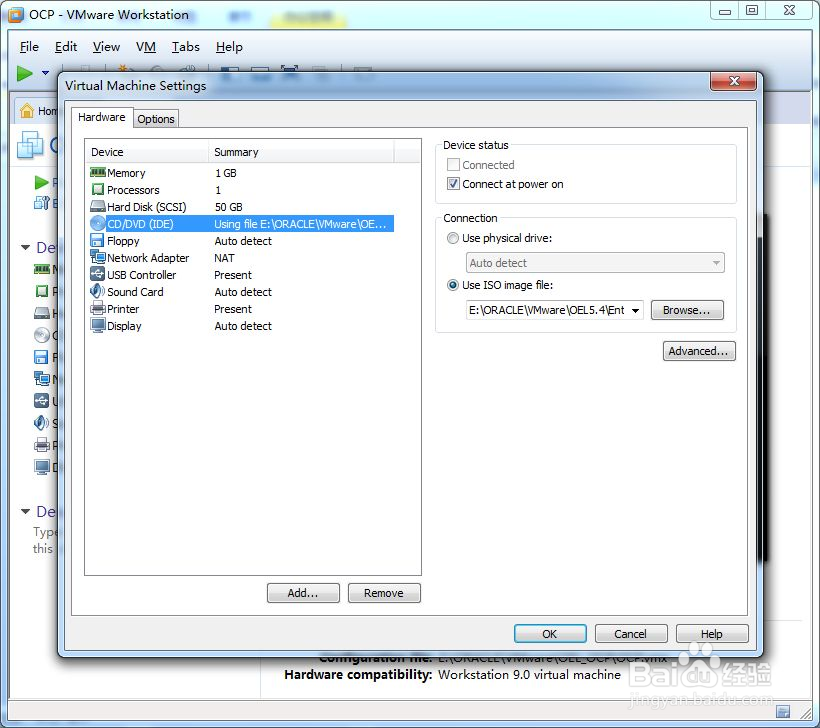Toggle the Connected checkbox

(453, 165)
